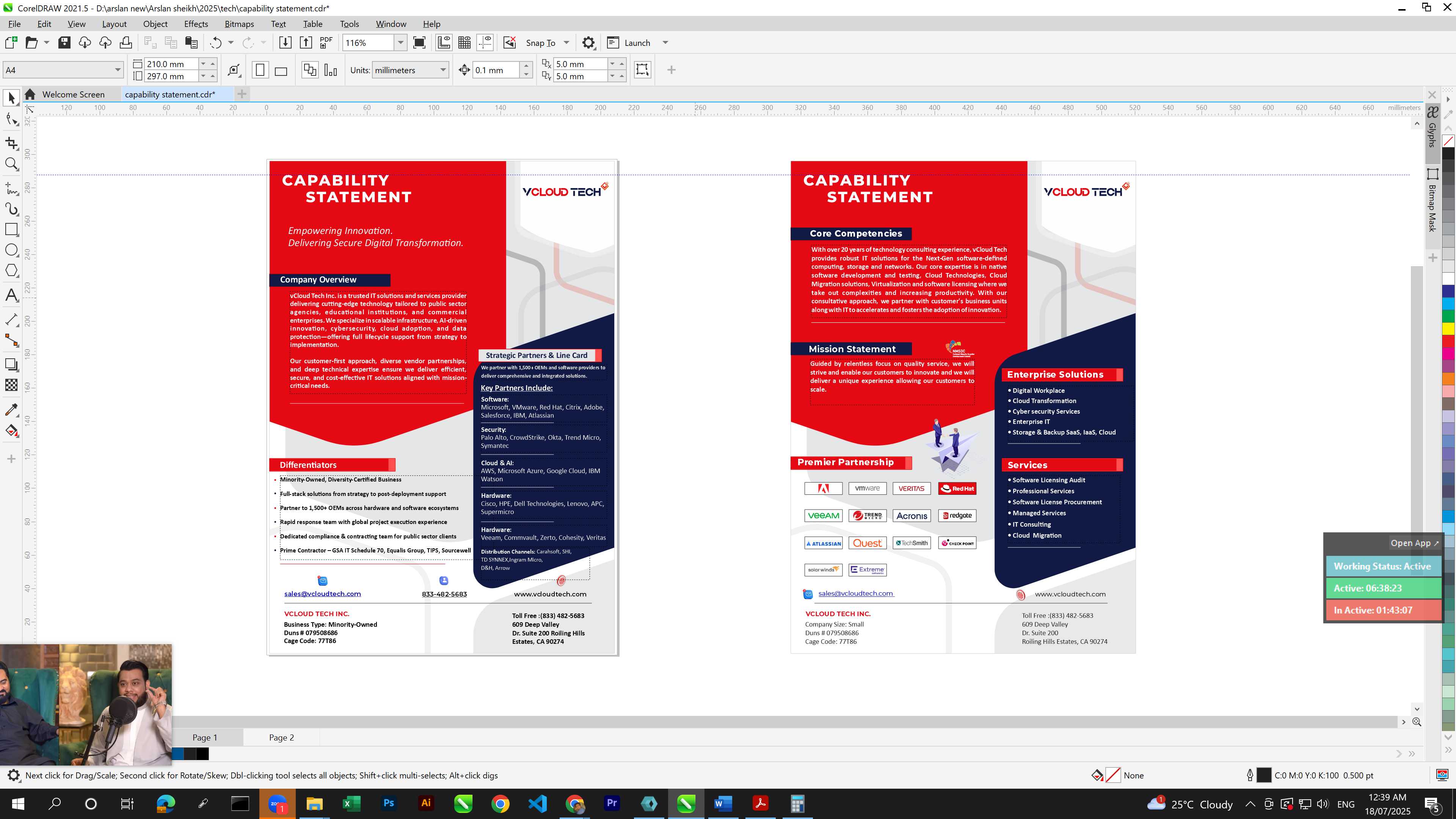Screen dimensions: 1456x819
Task: Select the Text tool
Action: coord(11,295)
